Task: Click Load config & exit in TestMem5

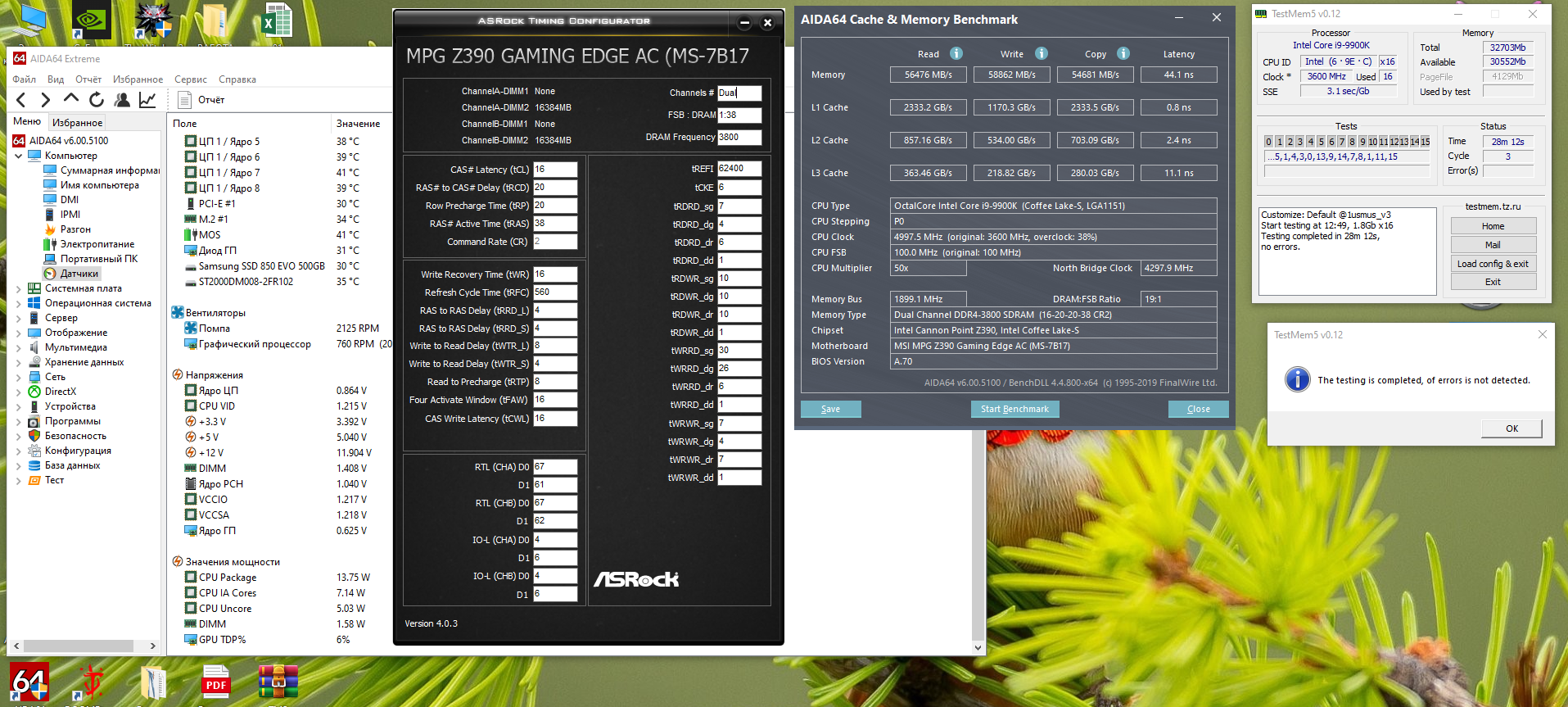Action: coord(1493,264)
